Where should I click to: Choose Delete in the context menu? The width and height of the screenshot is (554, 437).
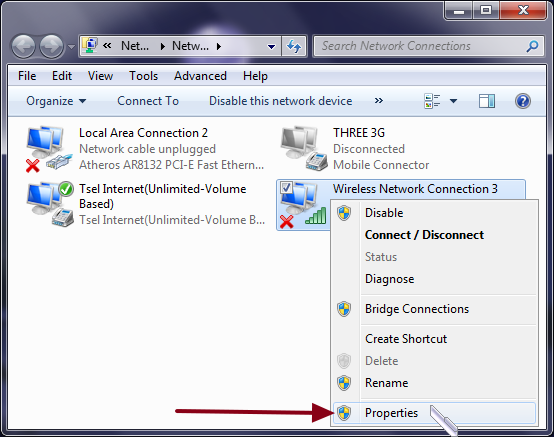pyautogui.click(x=435, y=361)
